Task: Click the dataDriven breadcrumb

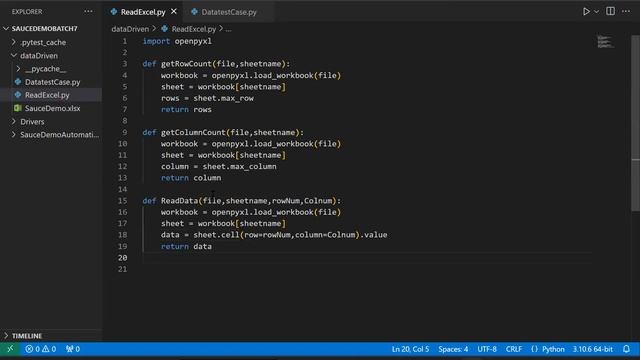Action: [130, 29]
